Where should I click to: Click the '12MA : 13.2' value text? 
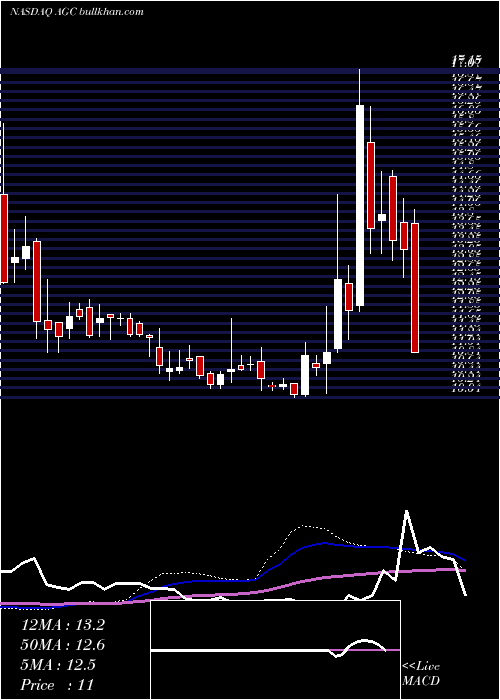coord(63,625)
